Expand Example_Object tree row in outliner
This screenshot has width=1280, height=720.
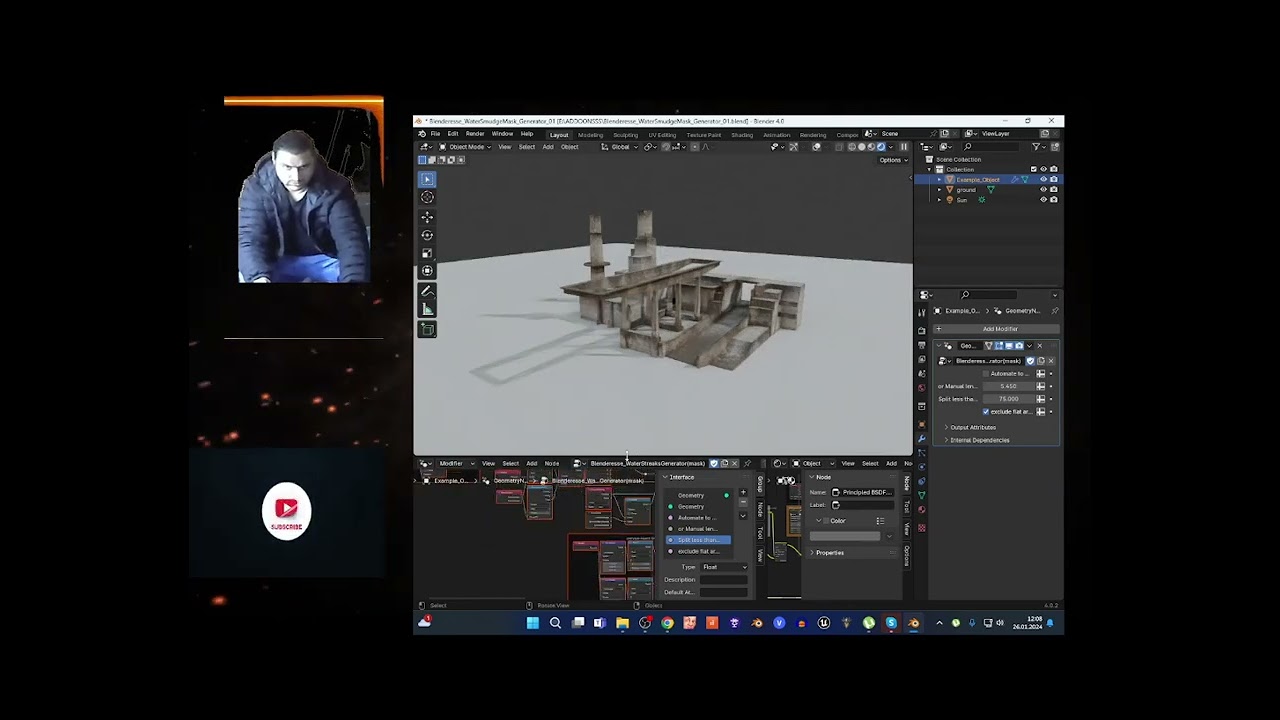940,179
